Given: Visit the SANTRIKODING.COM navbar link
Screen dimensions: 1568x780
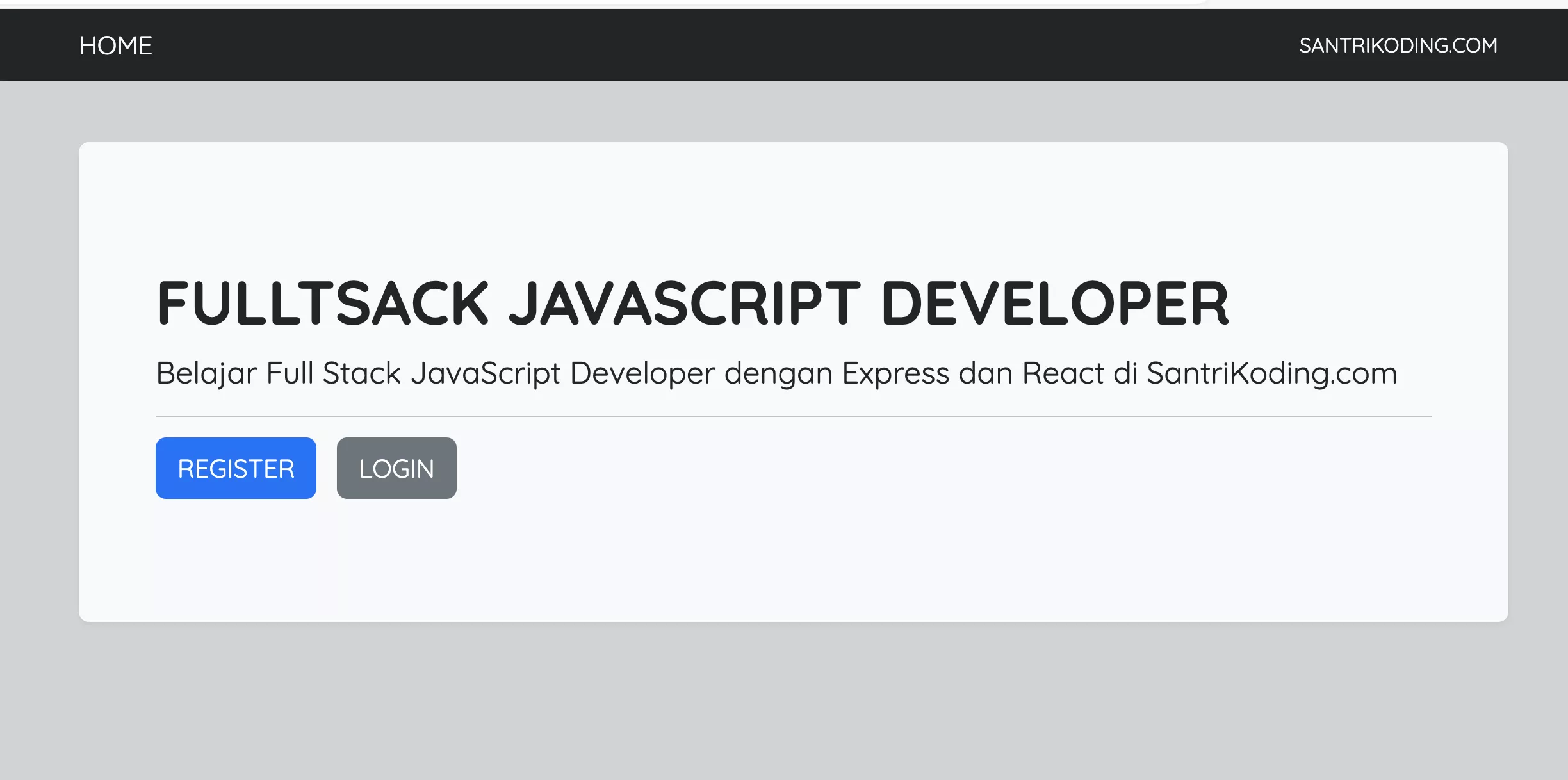Looking at the screenshot, I should tap(1398, 45).
